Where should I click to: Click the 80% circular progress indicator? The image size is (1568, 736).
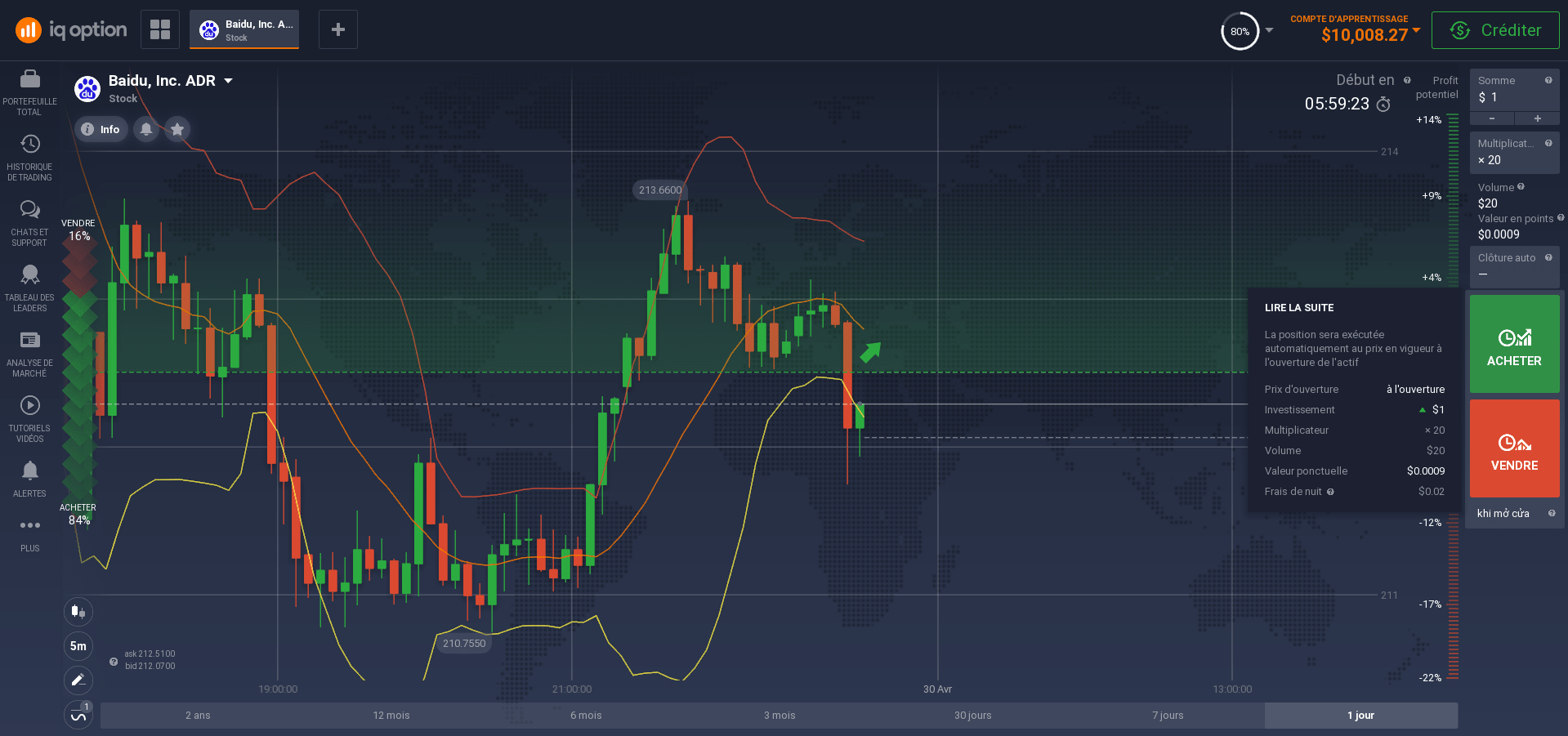(1240, 31)
